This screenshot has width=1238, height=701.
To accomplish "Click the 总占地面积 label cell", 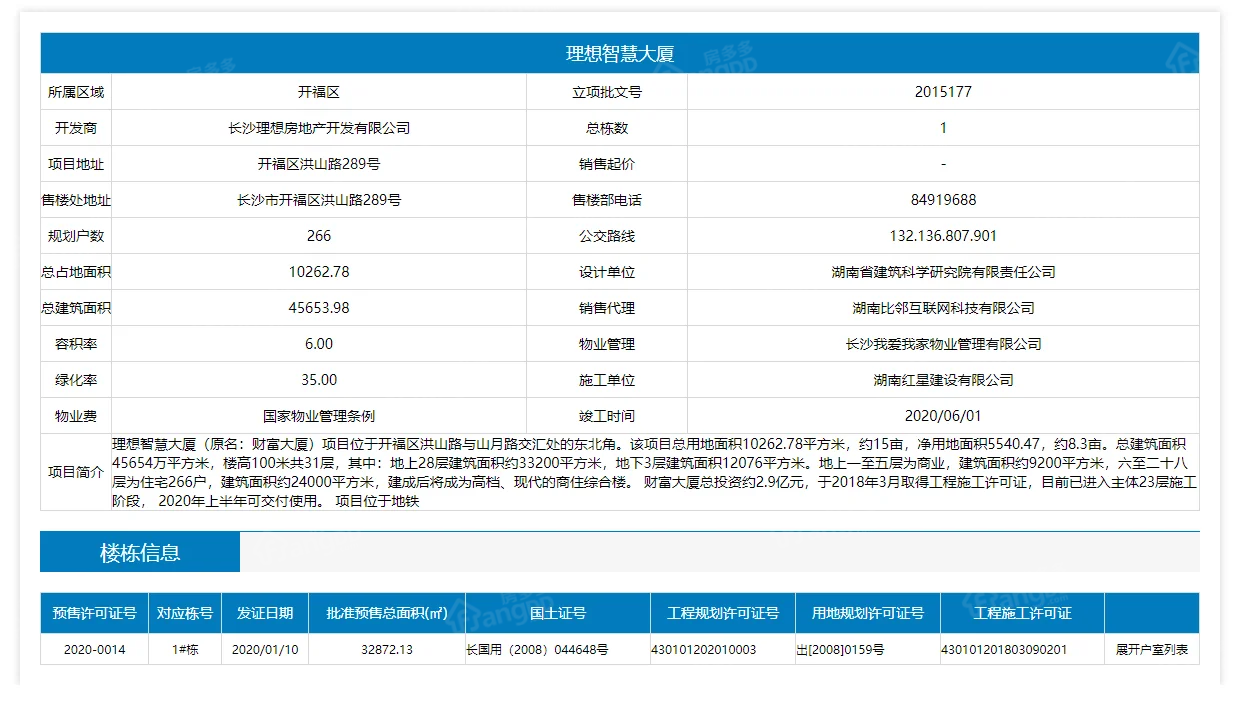I will (76, 272).
